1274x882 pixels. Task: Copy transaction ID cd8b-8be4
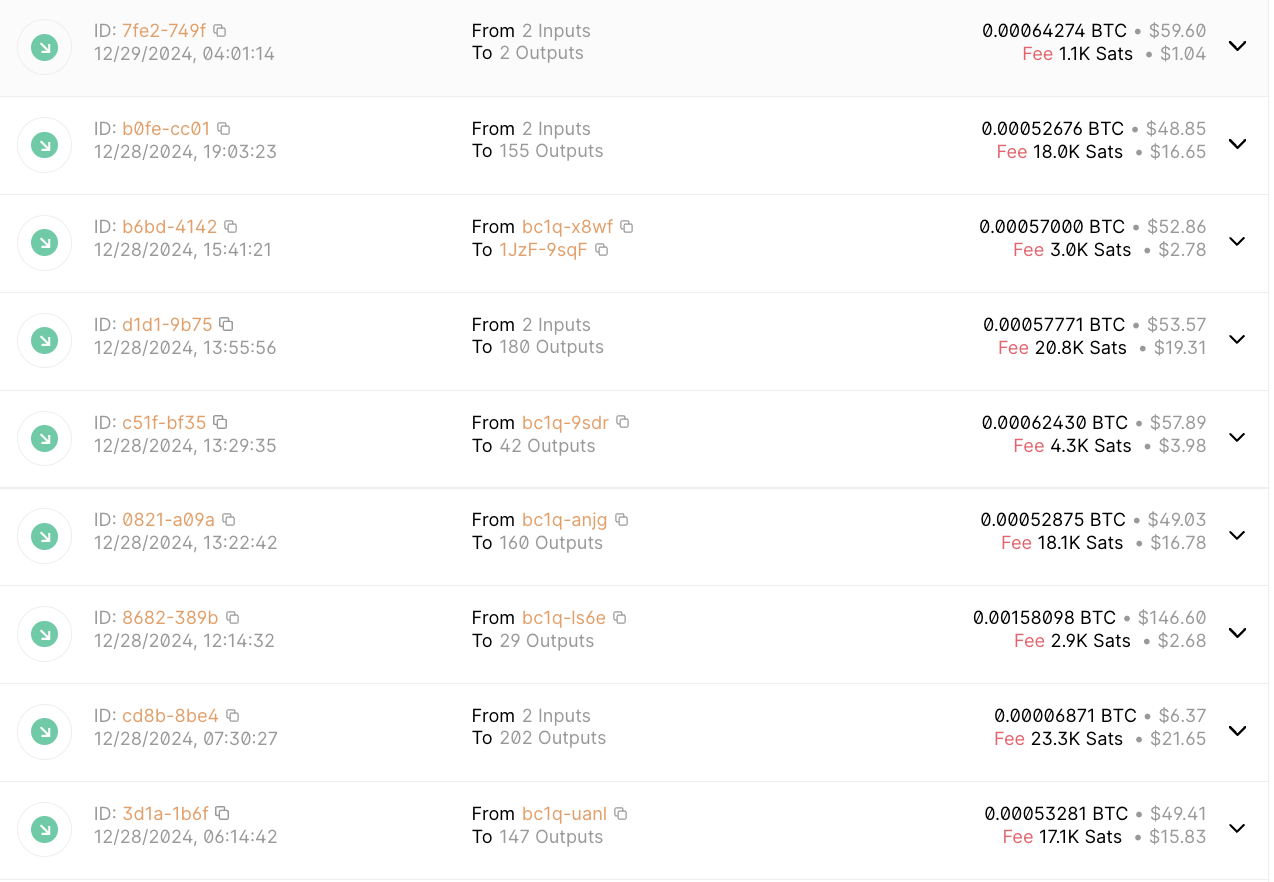[233, 716]
